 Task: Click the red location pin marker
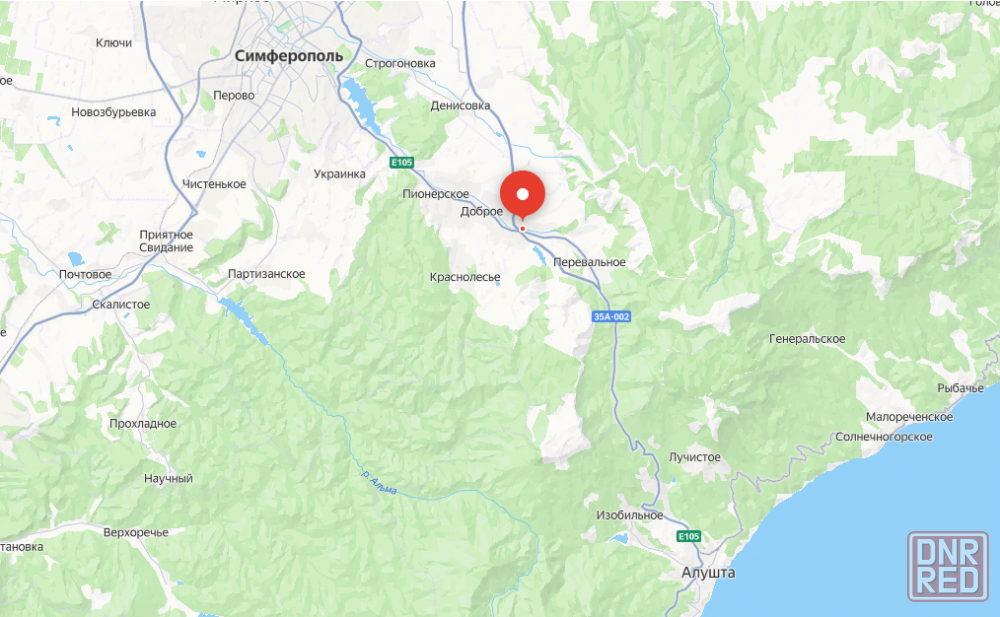tap(522, 195)
